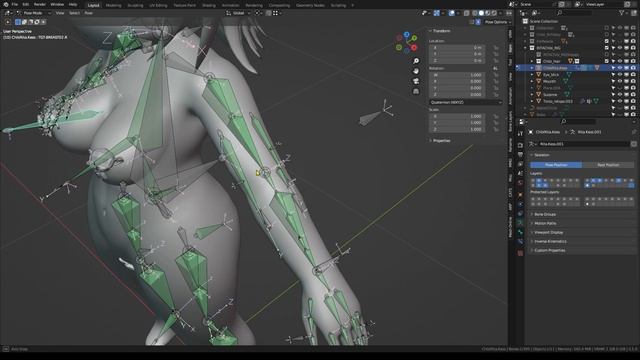
Task: Collapse the Transform panel
Action: tap(441, 31)
